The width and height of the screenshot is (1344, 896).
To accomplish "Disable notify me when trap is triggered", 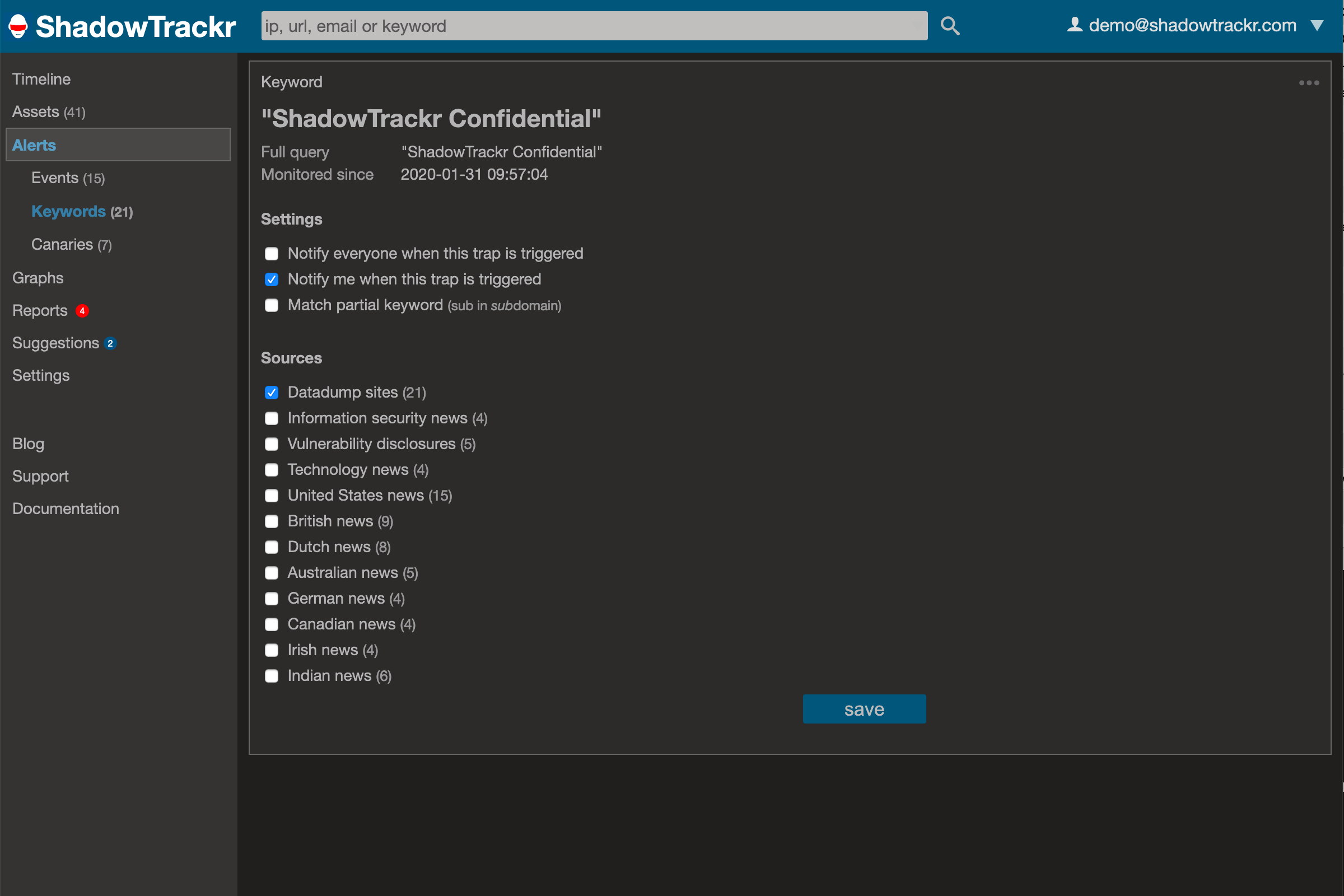I will tap(272, 279).
